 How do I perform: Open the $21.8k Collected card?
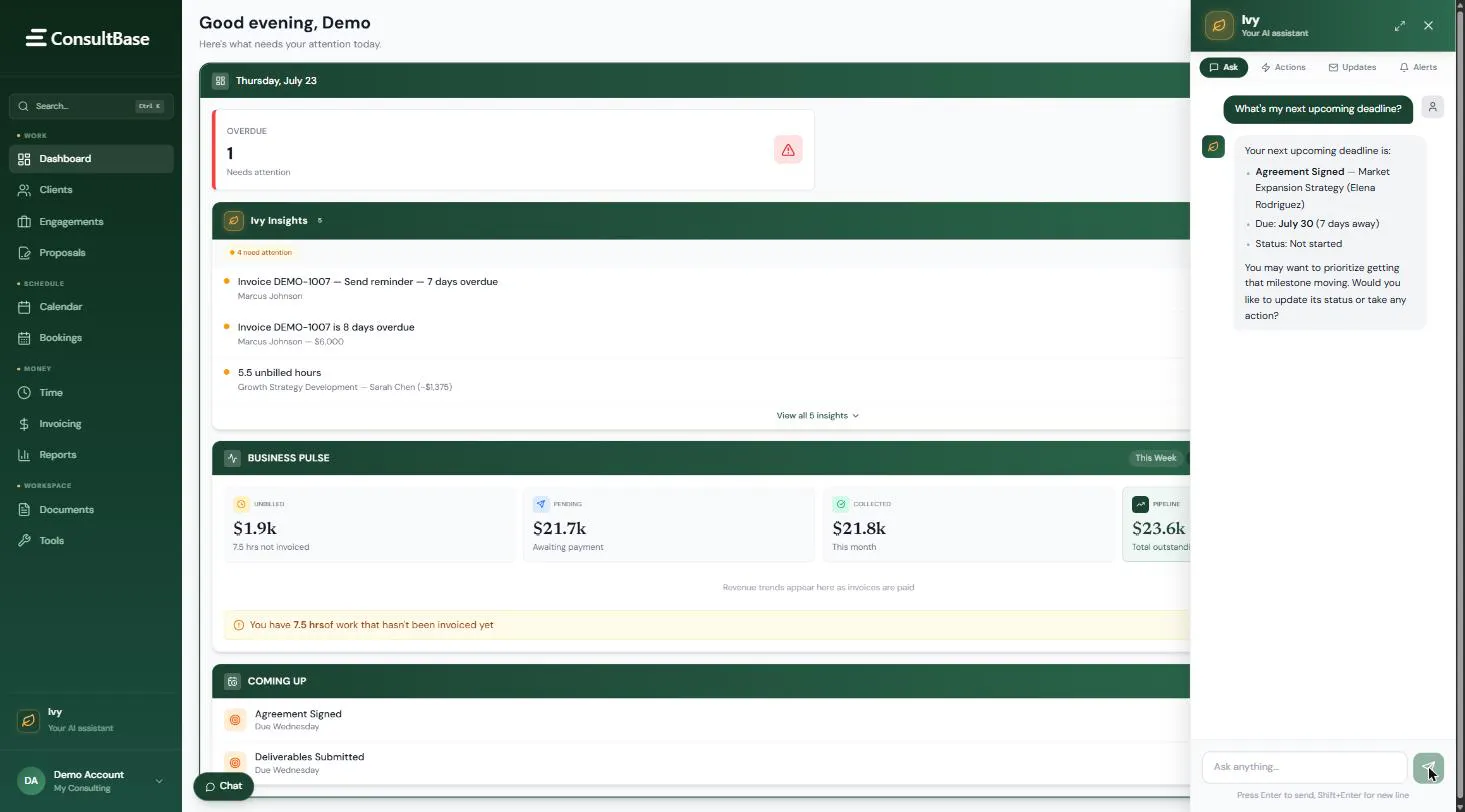click(968, 524)
